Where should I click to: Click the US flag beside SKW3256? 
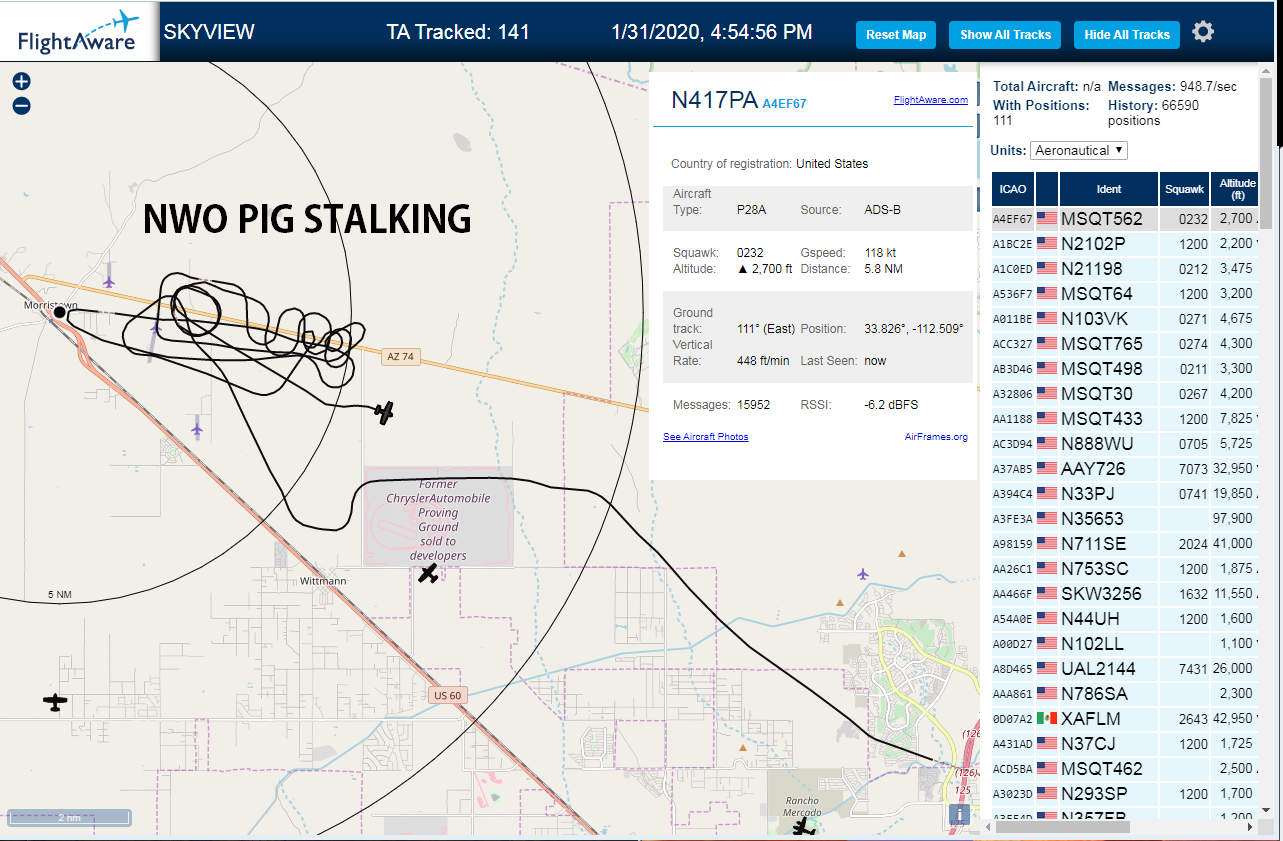1047,593
